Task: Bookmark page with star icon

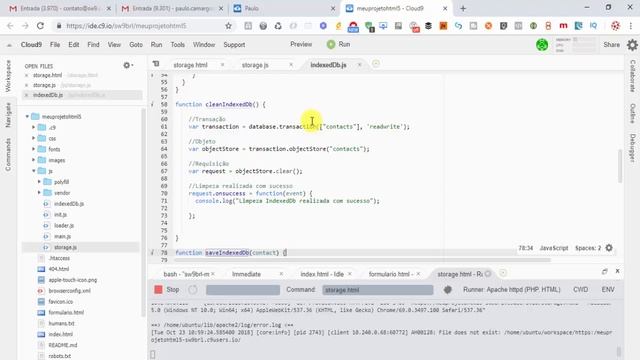Action: click(x=229, y=26)
